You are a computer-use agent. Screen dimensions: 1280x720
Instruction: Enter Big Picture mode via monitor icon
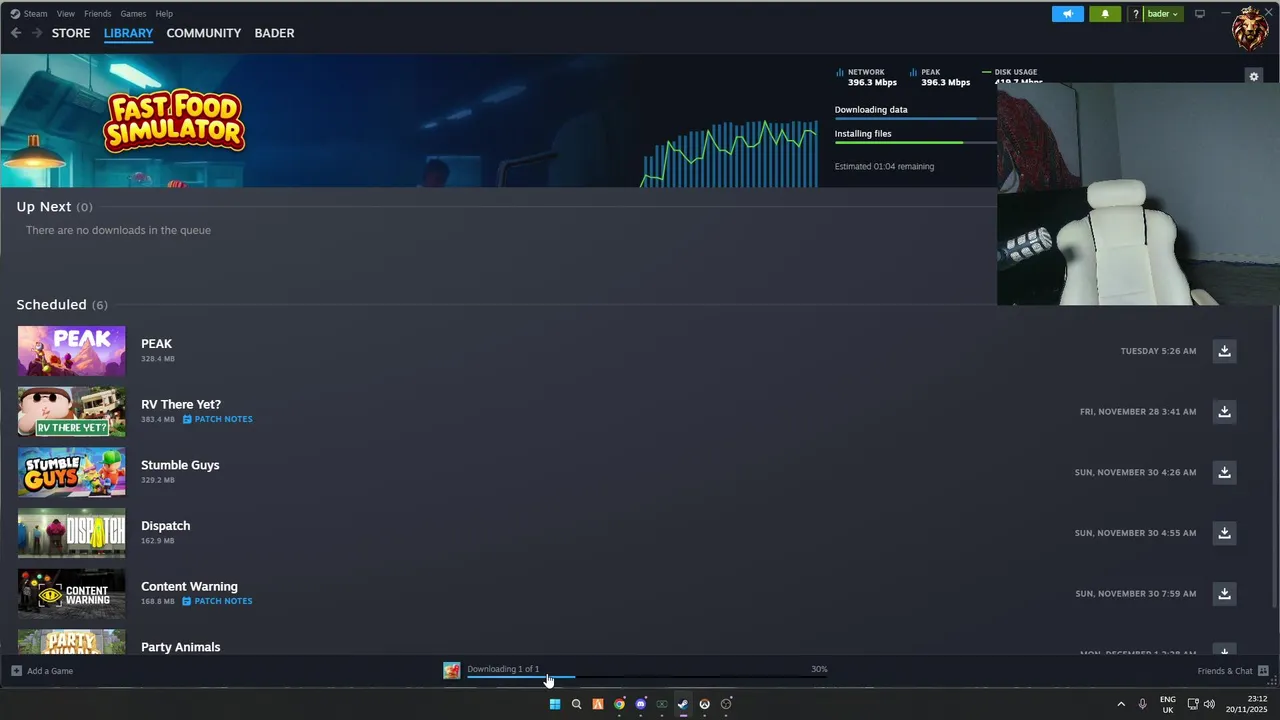1200,14
